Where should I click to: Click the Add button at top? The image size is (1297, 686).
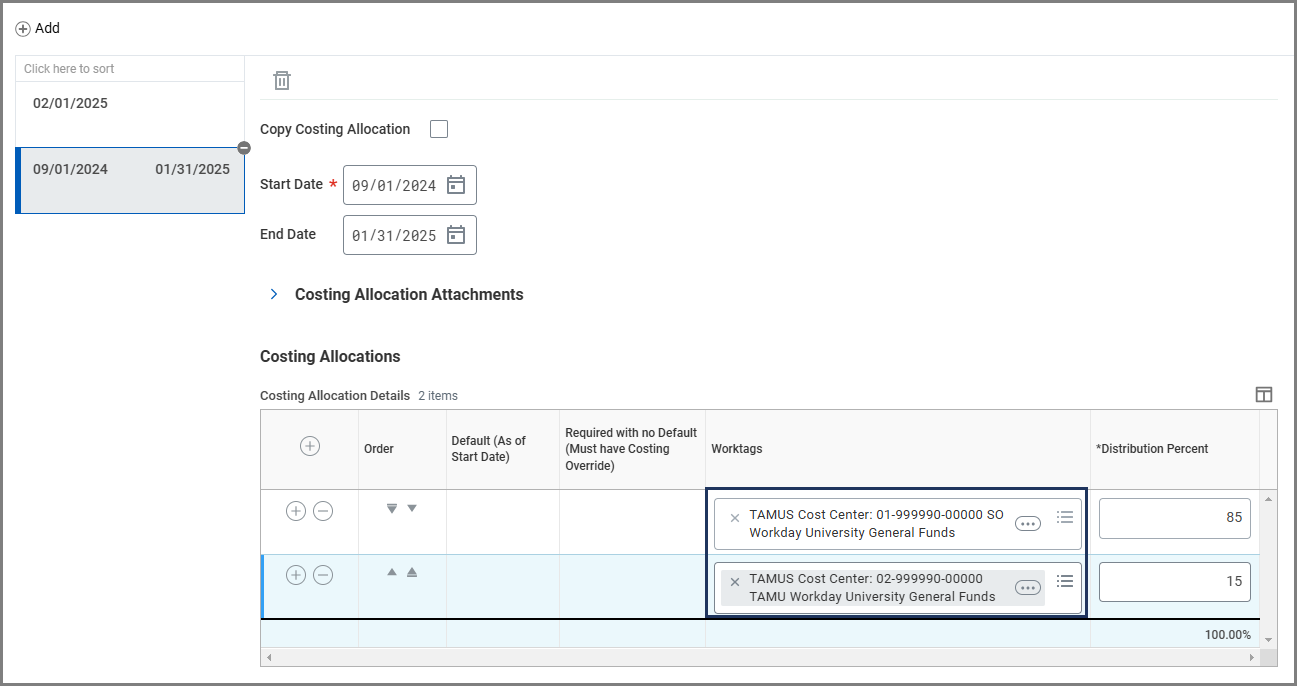(38, 28)
